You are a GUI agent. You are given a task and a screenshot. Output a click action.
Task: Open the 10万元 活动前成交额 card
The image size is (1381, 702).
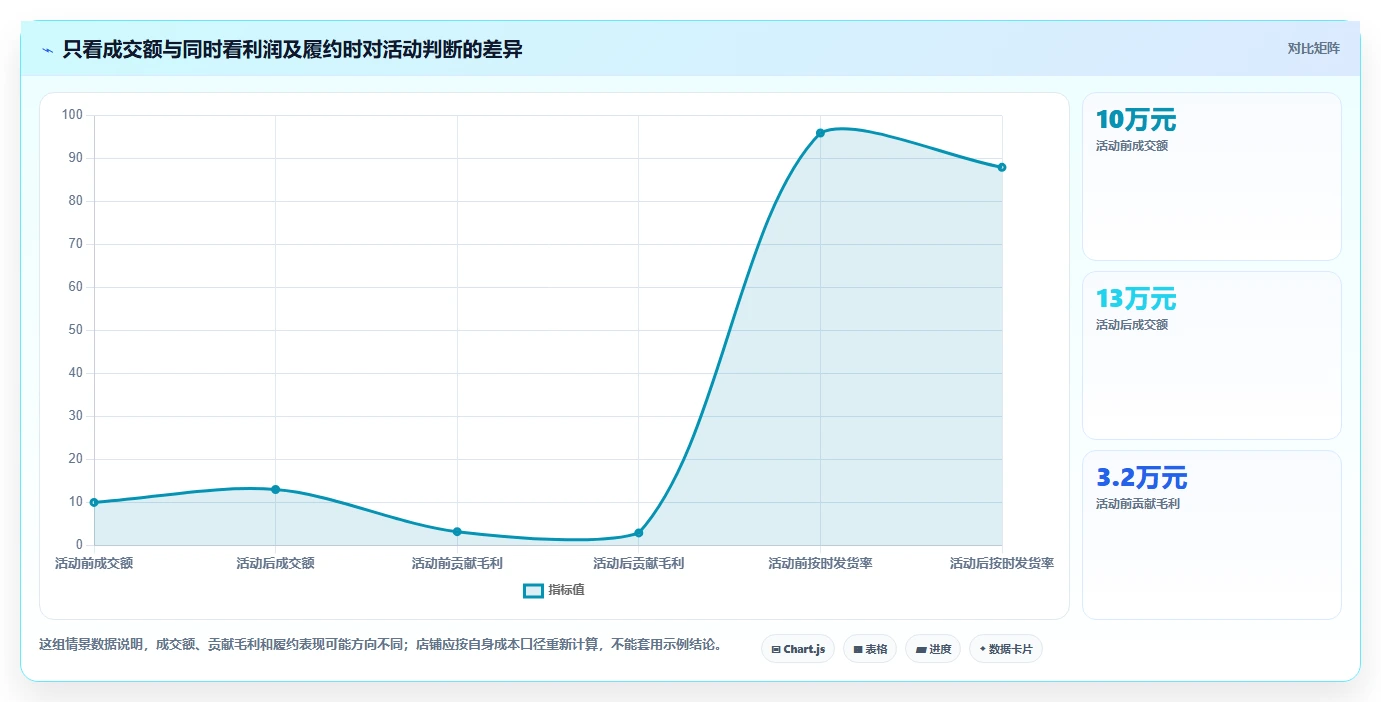click(1211, 176)
